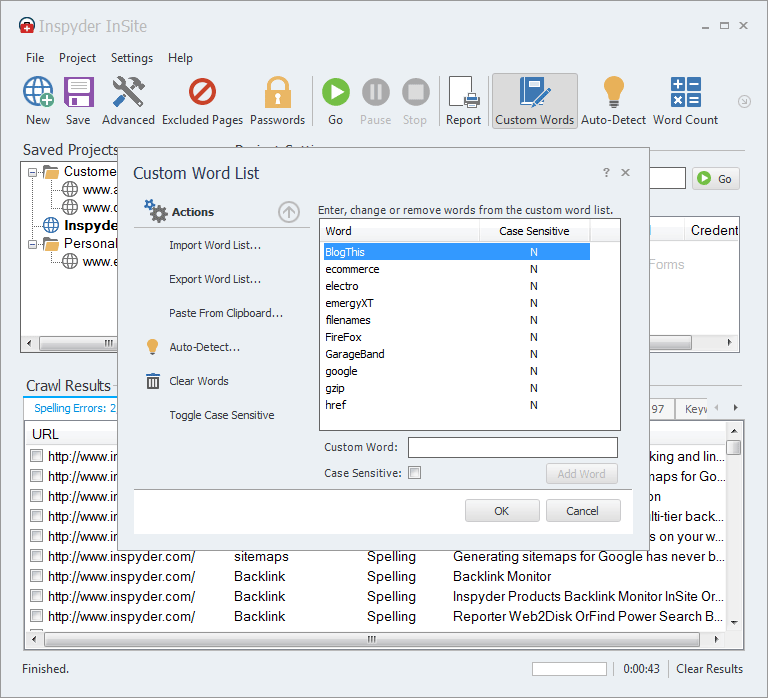
Task: Select GarageBand word row
Action: 456,354
